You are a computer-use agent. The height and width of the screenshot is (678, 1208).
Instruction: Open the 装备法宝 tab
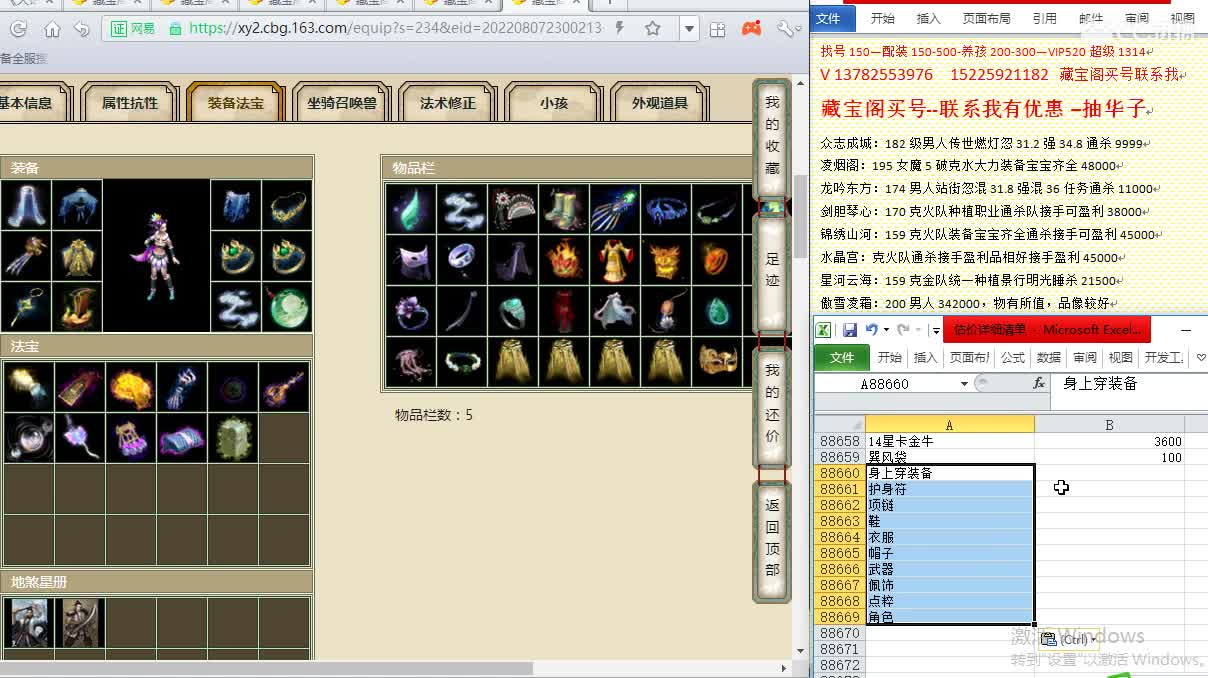pos(236,103)
